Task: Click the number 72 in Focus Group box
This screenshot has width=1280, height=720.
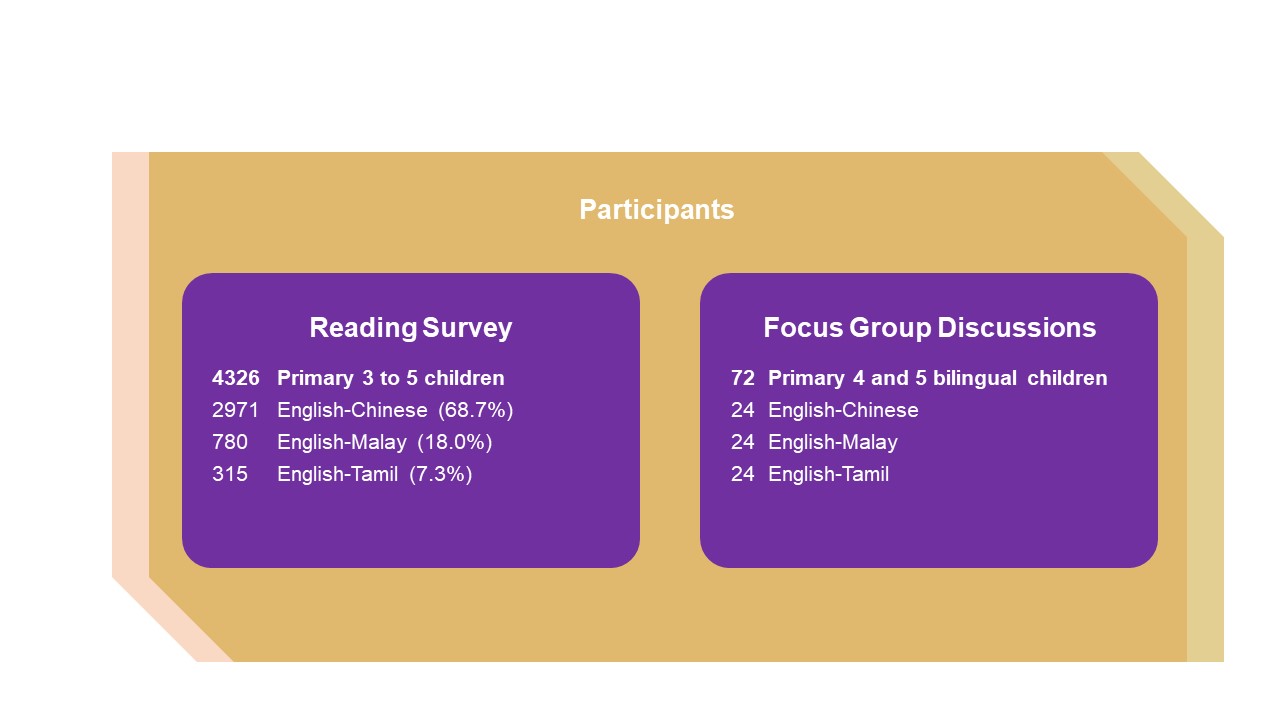Action: [742, 378]
